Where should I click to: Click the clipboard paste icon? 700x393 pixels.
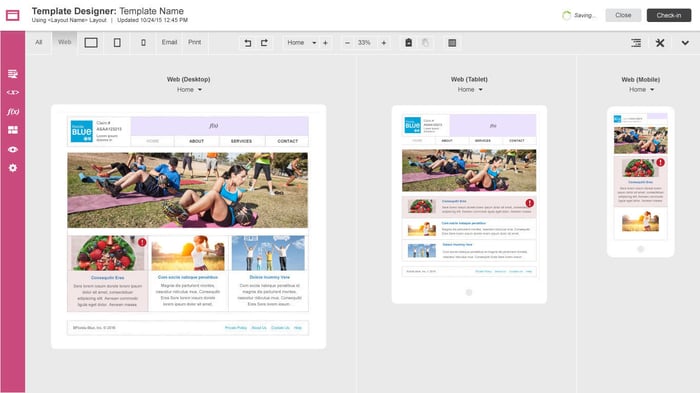(x=408, y=42)
